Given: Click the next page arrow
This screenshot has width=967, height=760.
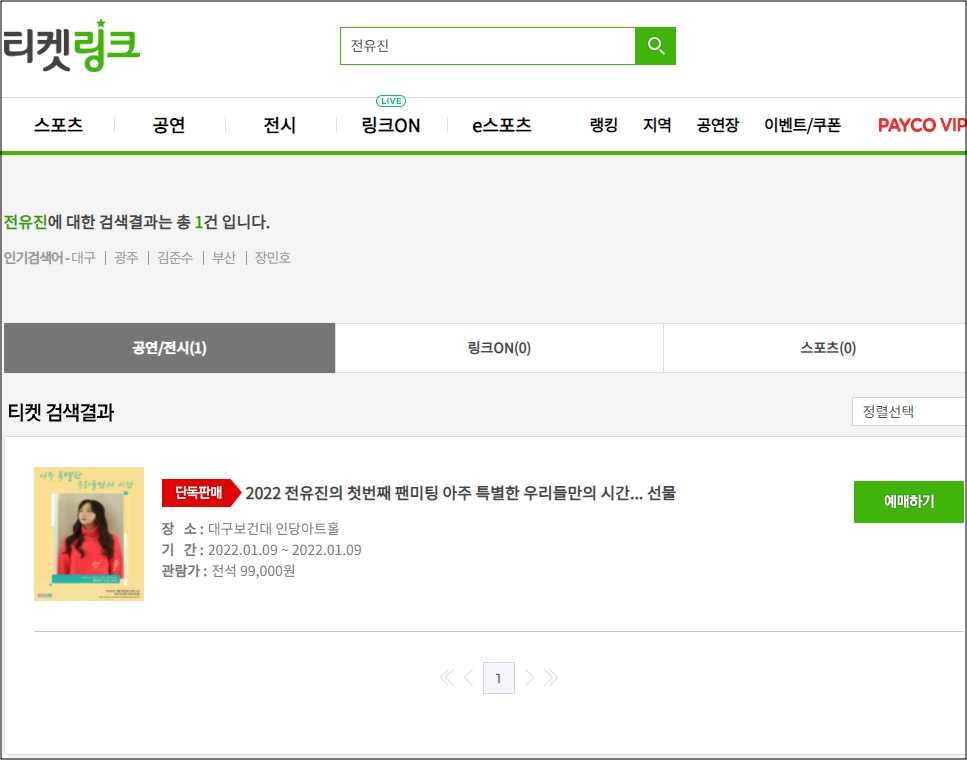Looking at the screenshot, I should coord(529,678).
